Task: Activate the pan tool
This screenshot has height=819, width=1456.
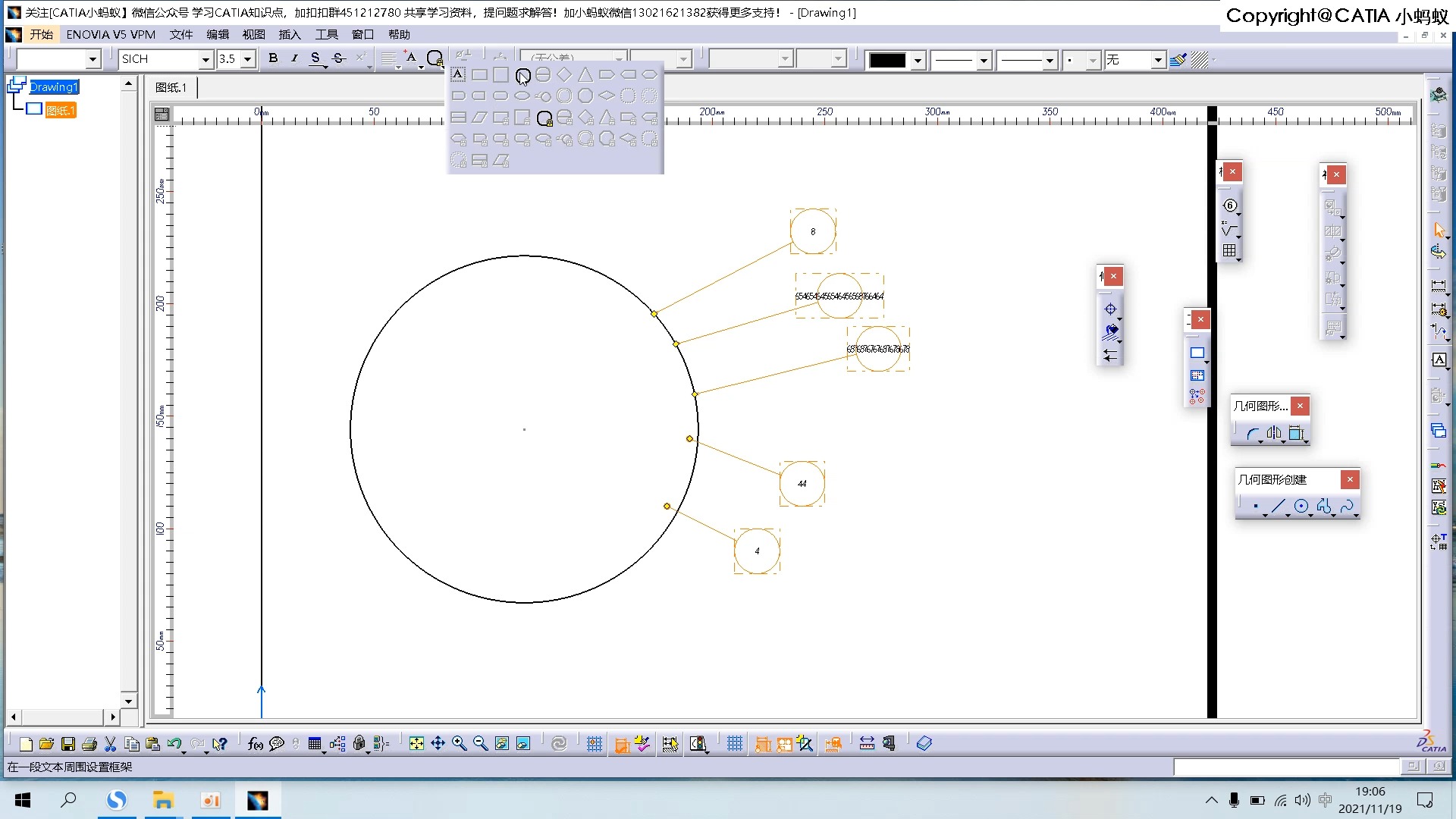Action: (x=438, y=744)
